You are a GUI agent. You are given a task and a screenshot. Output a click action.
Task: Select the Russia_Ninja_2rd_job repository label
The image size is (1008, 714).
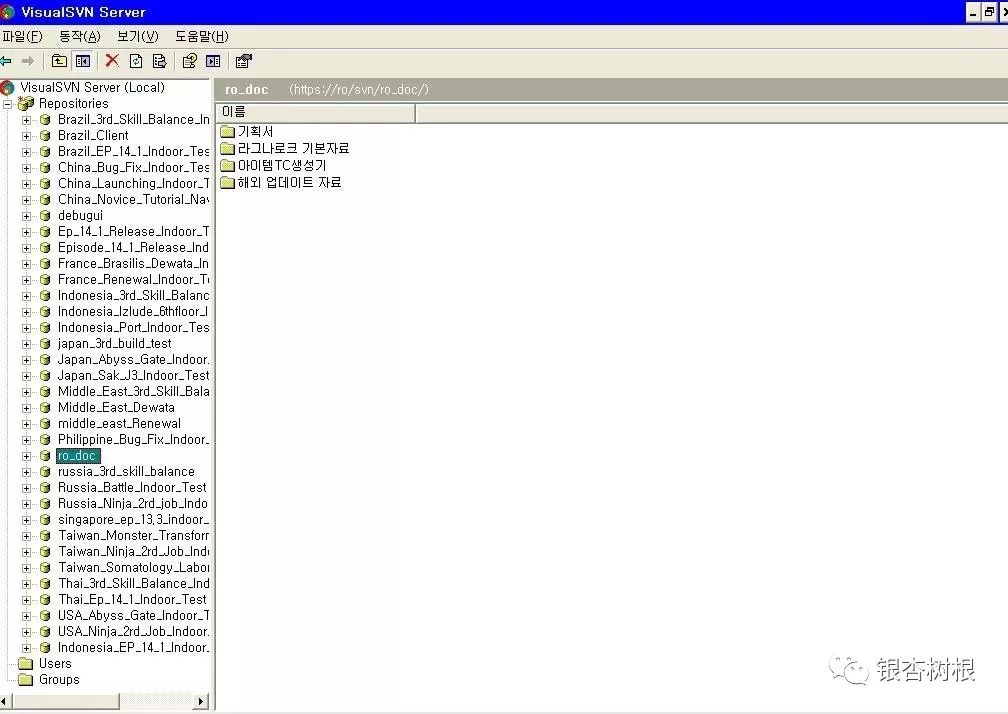point(133,504)
